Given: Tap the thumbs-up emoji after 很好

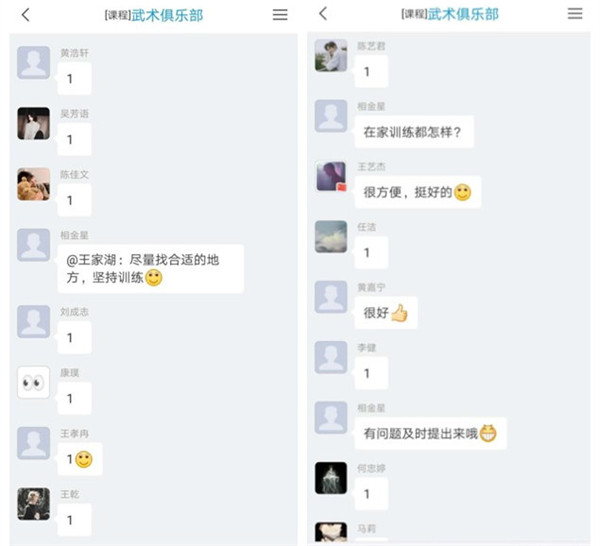Looking at the screenshot, I should pyautogui.click(x=399, y=313).
